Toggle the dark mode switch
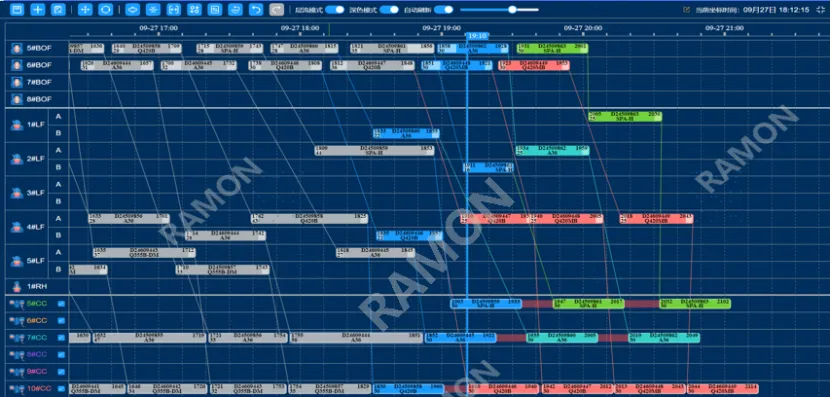831x398 pixels. point(389,10)
